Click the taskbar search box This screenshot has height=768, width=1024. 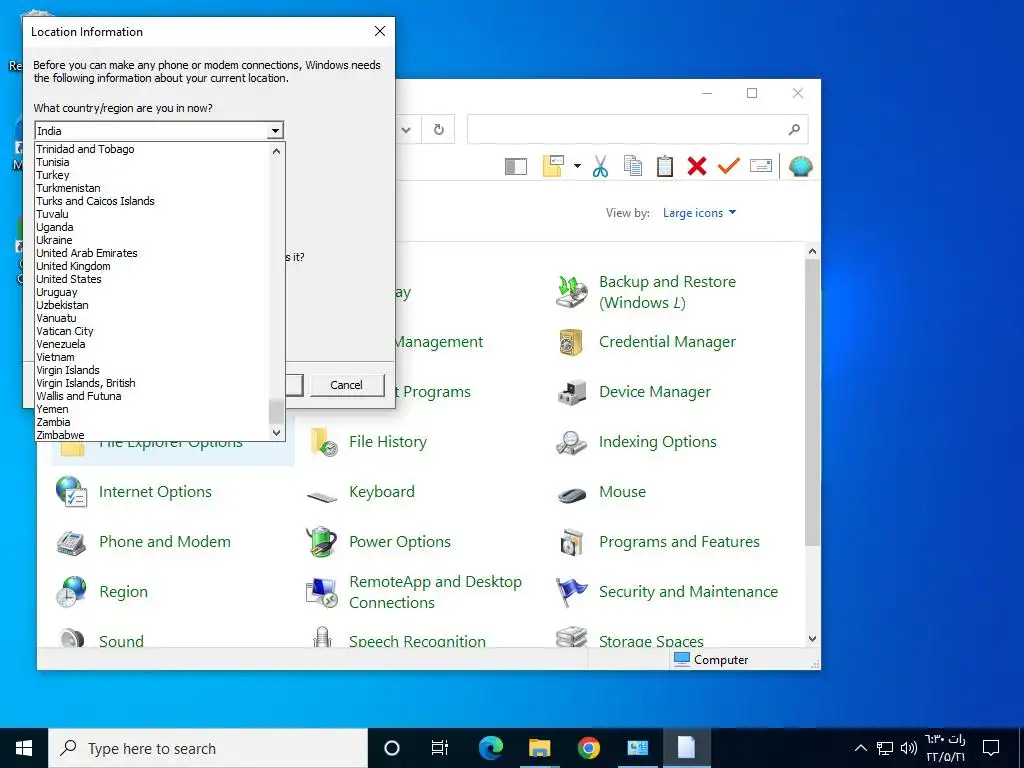(208, 748)
